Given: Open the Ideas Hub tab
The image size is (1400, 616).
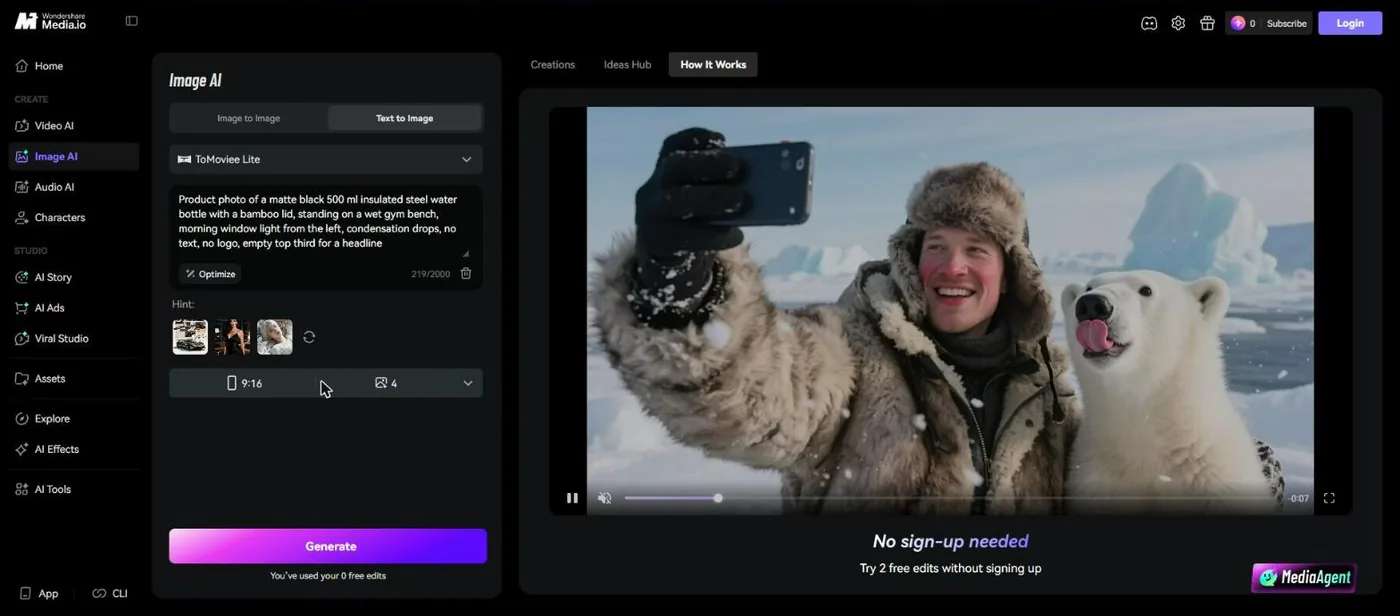Looking at the screenshot, I should (x=627, y=65).
